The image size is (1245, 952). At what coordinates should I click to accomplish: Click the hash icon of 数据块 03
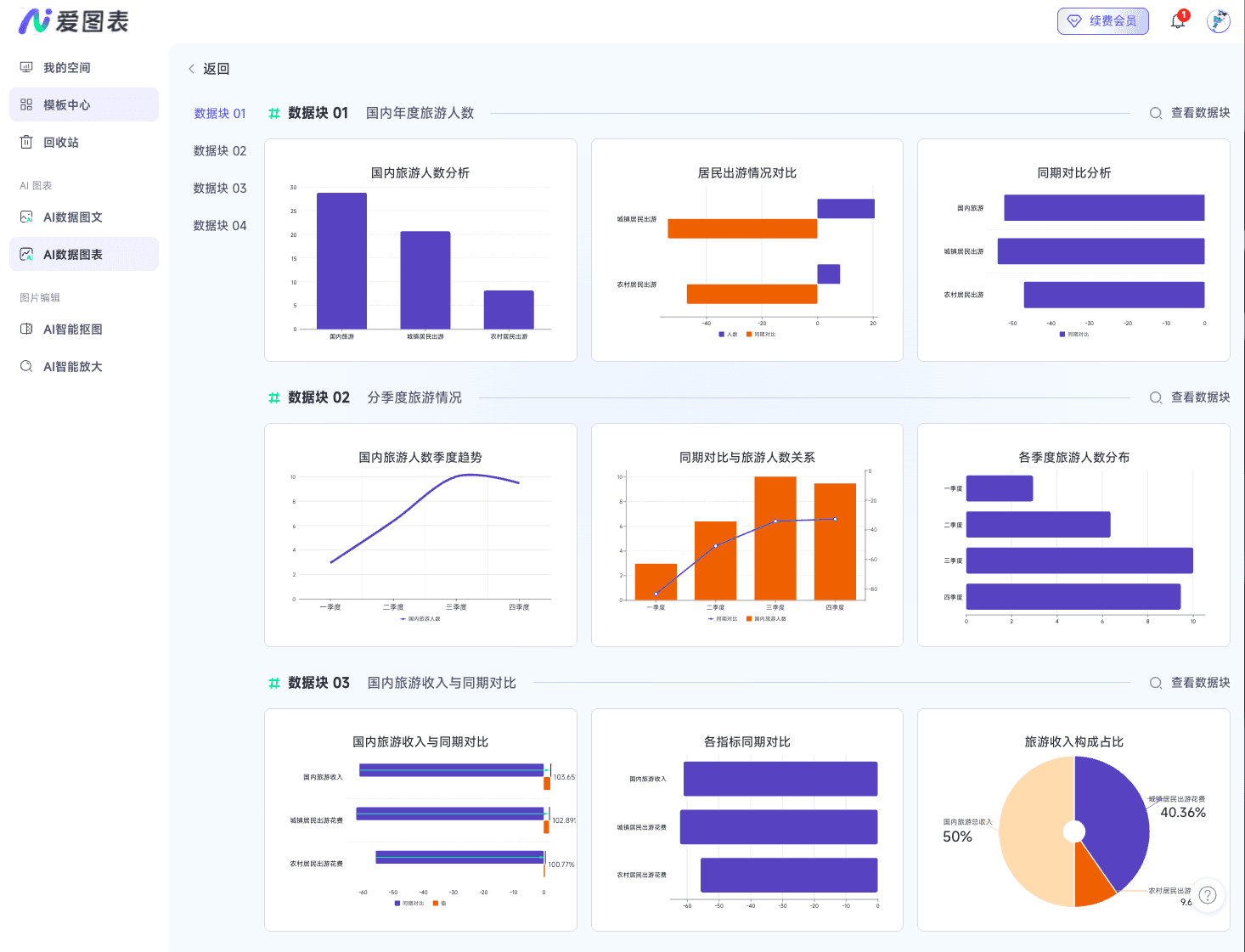274,683
